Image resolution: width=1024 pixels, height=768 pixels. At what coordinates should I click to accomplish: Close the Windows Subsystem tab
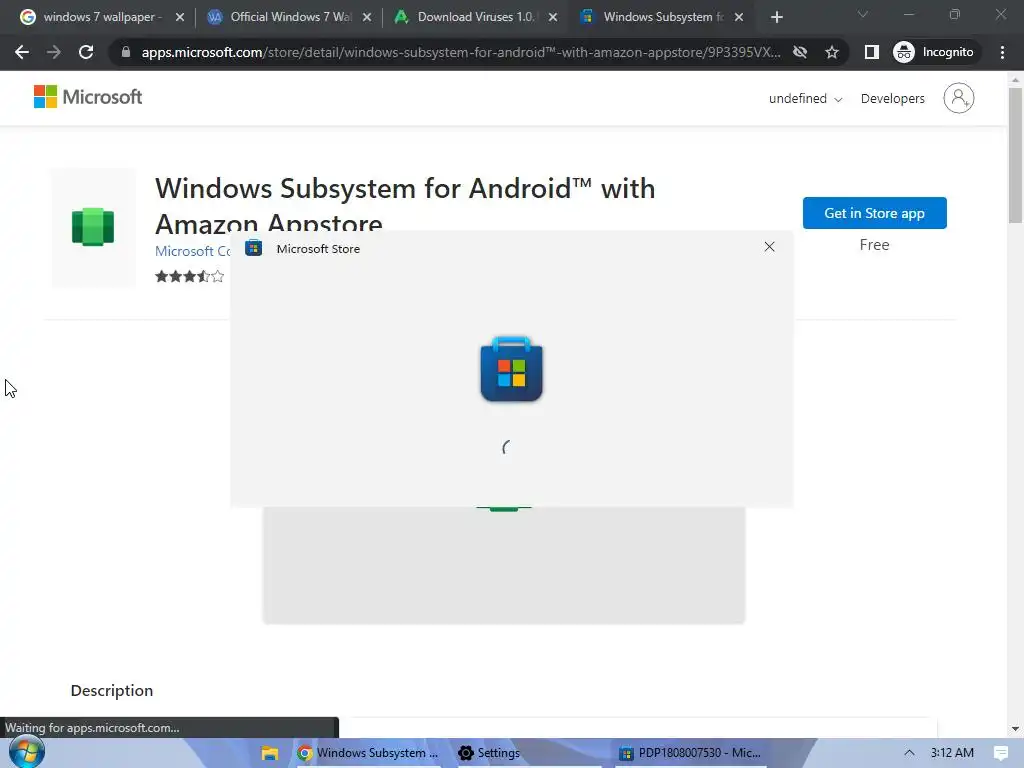click(739, 17)
